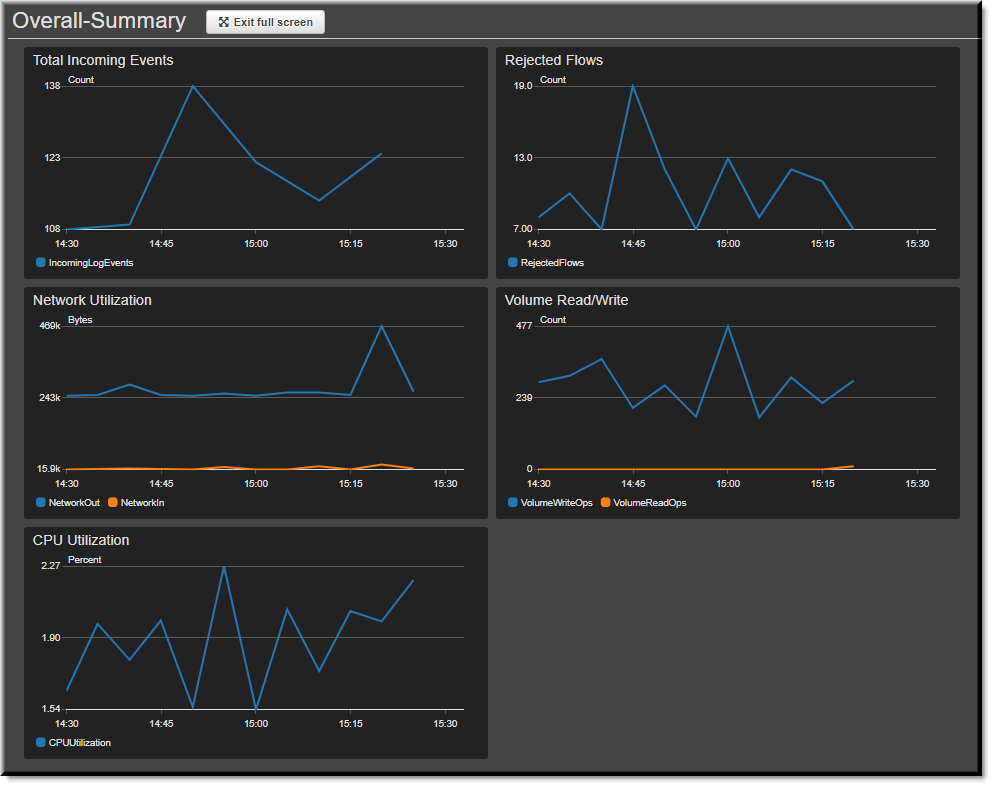This screenshot has height=785, width=991.
Task: Click the 2.27 y-axis value in CPU Utilization
Action: coord(51,566)
